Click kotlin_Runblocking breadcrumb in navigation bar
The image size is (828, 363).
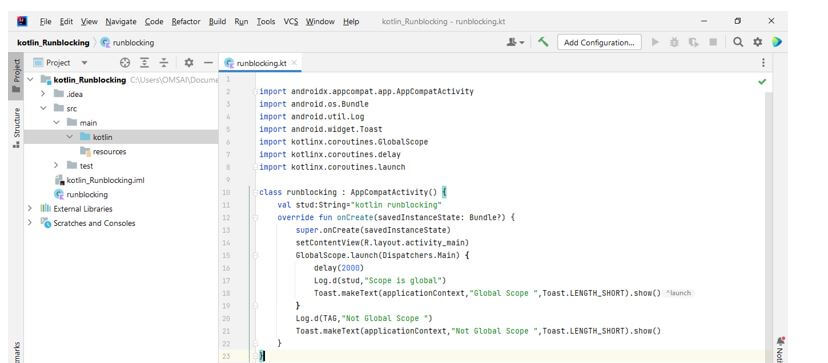tap(53, 43)
